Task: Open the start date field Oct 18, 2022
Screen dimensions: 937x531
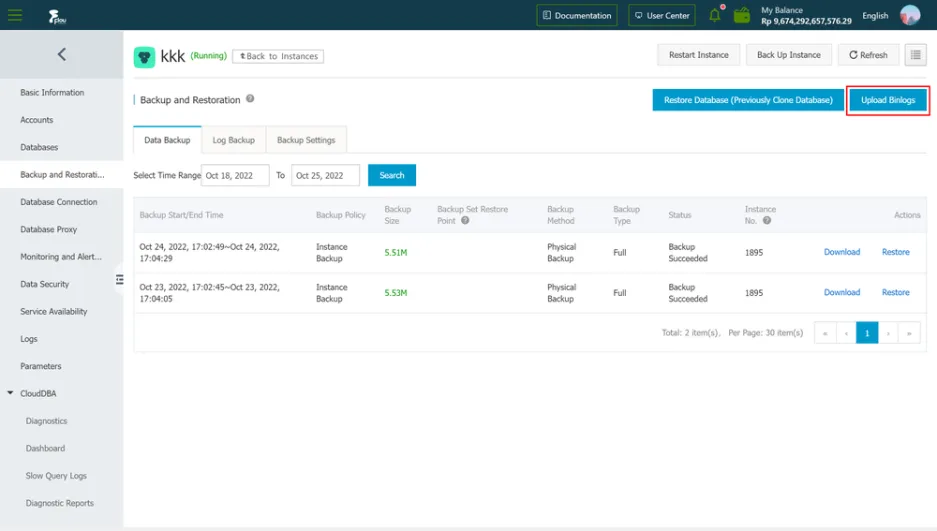Action: 235,175
